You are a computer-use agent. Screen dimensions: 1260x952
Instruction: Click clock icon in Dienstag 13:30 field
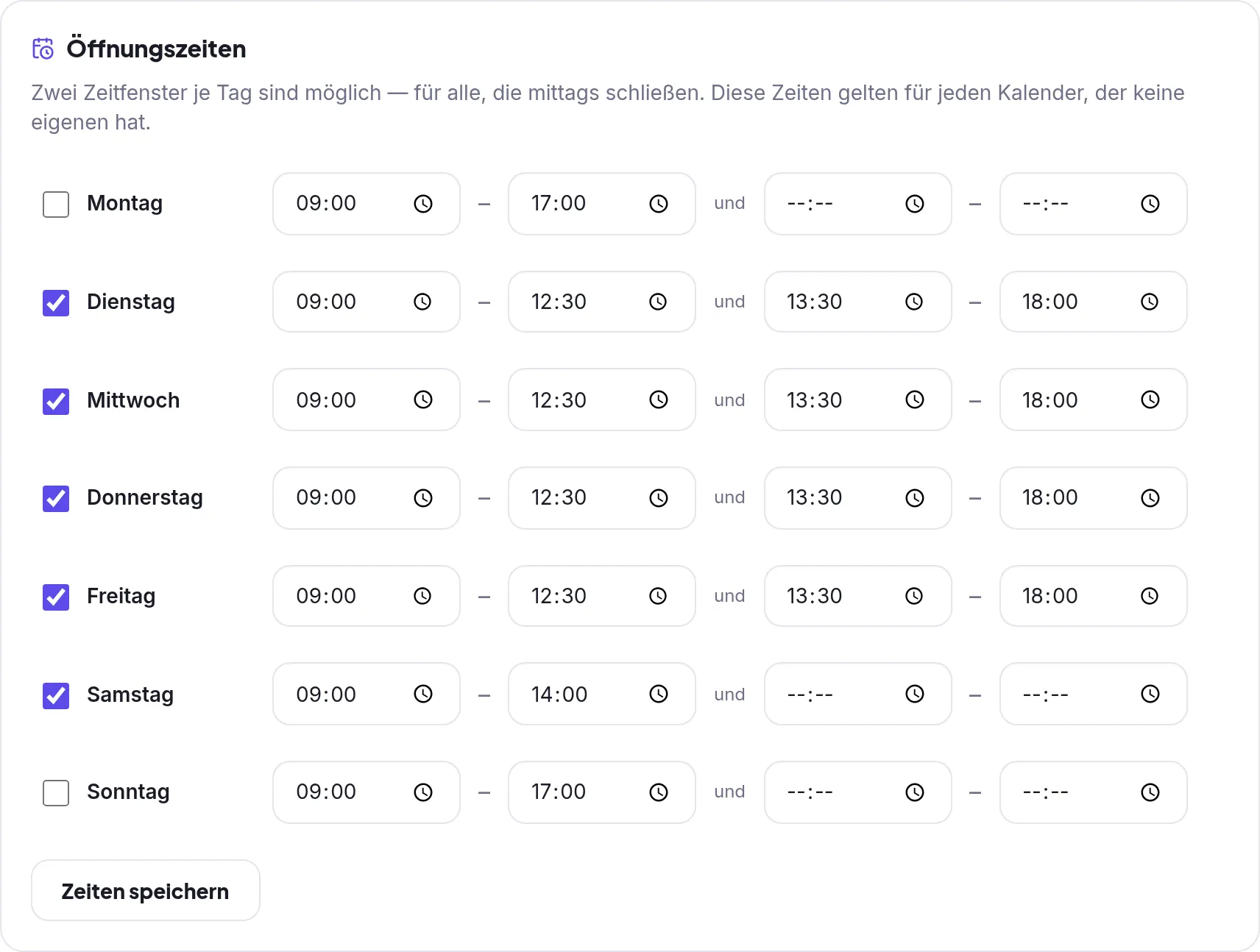[914, 302]
